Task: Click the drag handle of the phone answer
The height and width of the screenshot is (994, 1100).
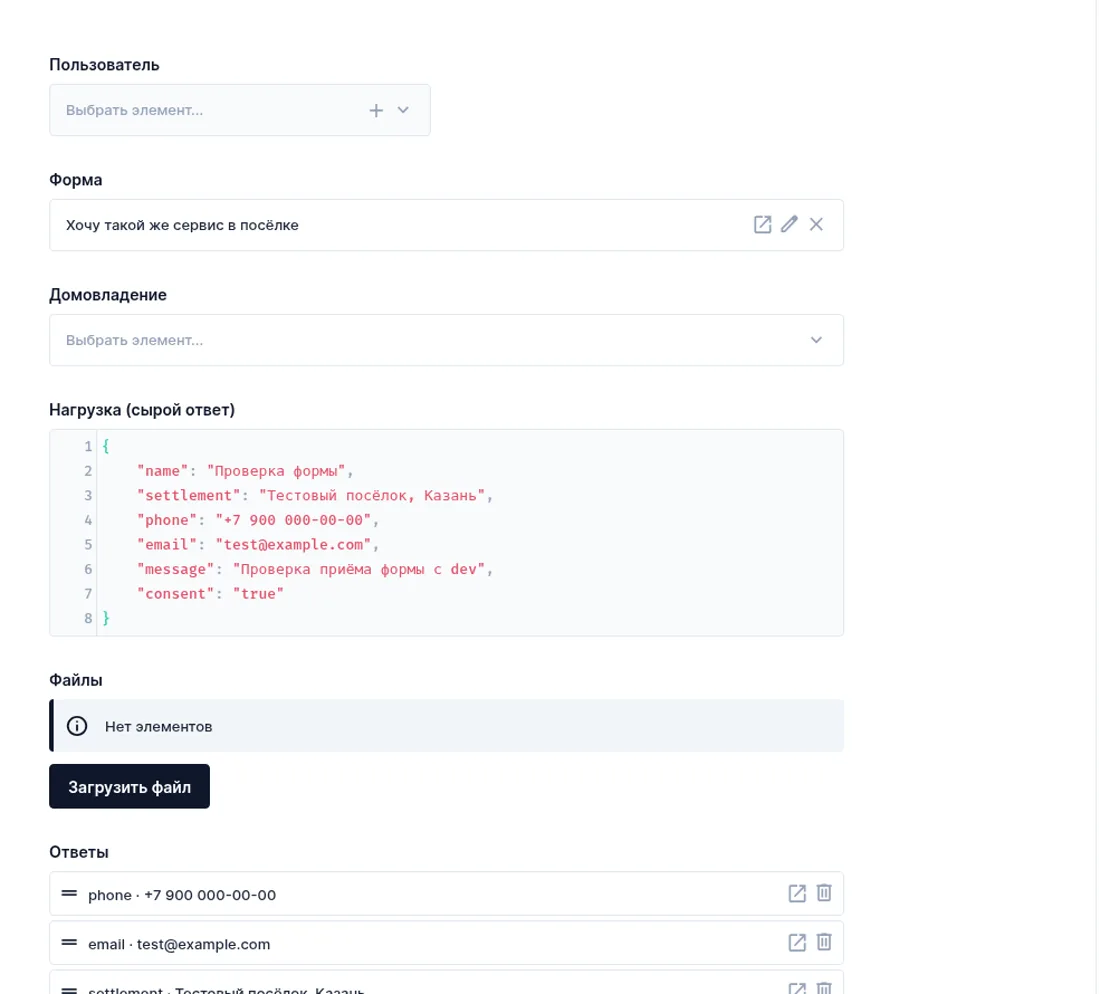Action: coord(69,894)
